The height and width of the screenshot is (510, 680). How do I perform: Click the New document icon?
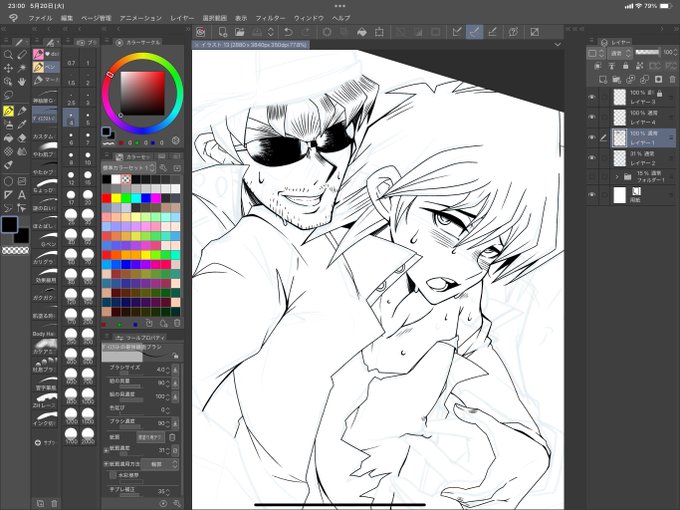222,32
